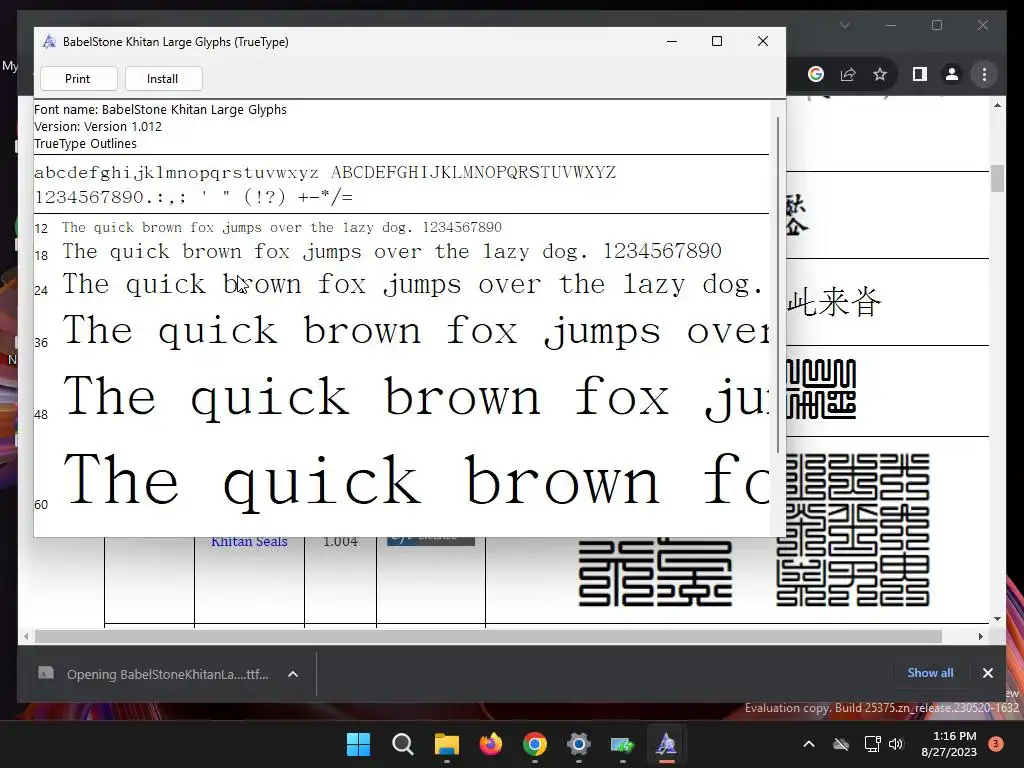This screenshot has width=1024, height=768.
Task: Click the cloud sync tray icon
Action: click(x=841, y=744)
